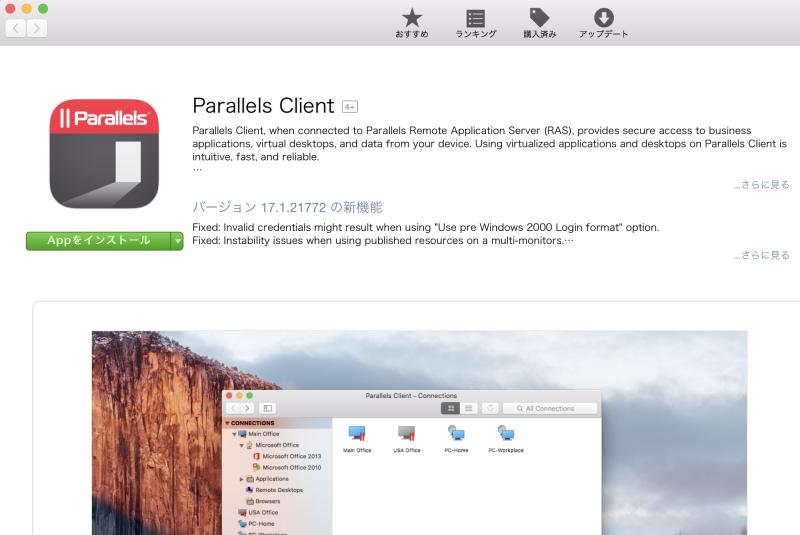Select Remote Desktops in sidebar
The width and height of the screenshot is (800, 535).
click(274, 490)
